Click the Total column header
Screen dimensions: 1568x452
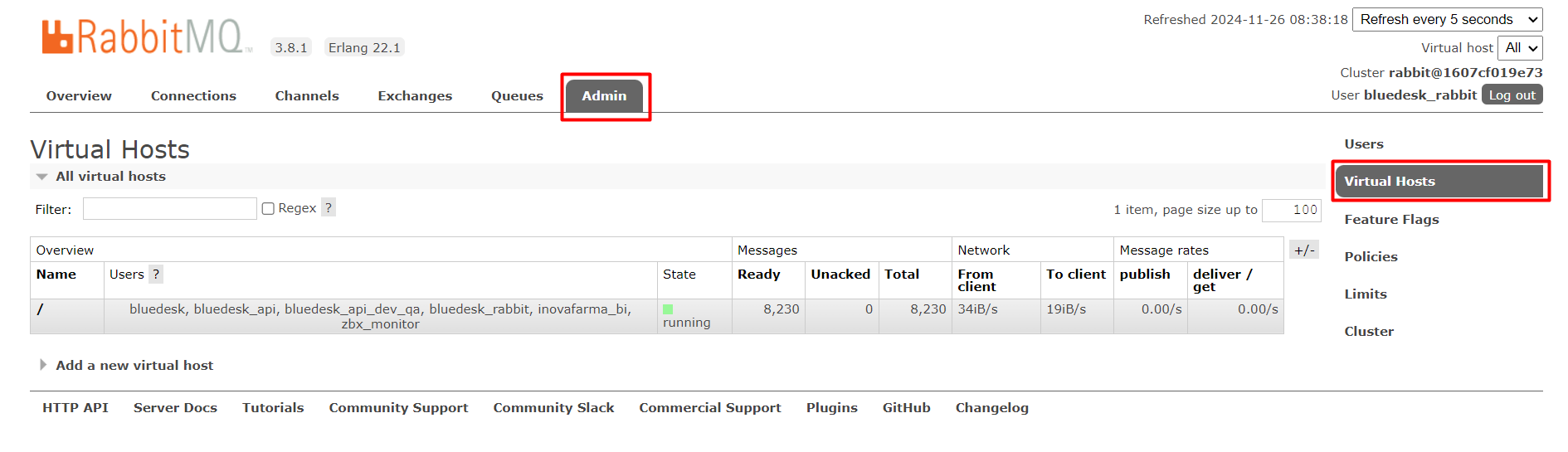pyautogui.click(x=901, y=274)
